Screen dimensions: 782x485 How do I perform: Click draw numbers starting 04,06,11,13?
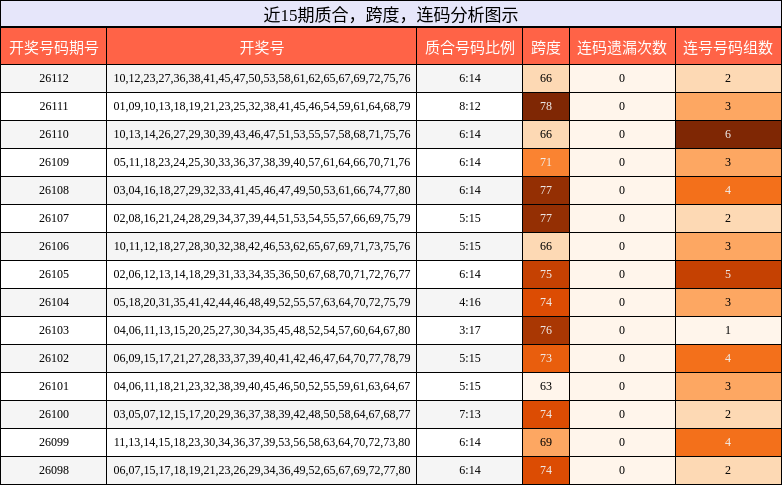click(262, 330)
